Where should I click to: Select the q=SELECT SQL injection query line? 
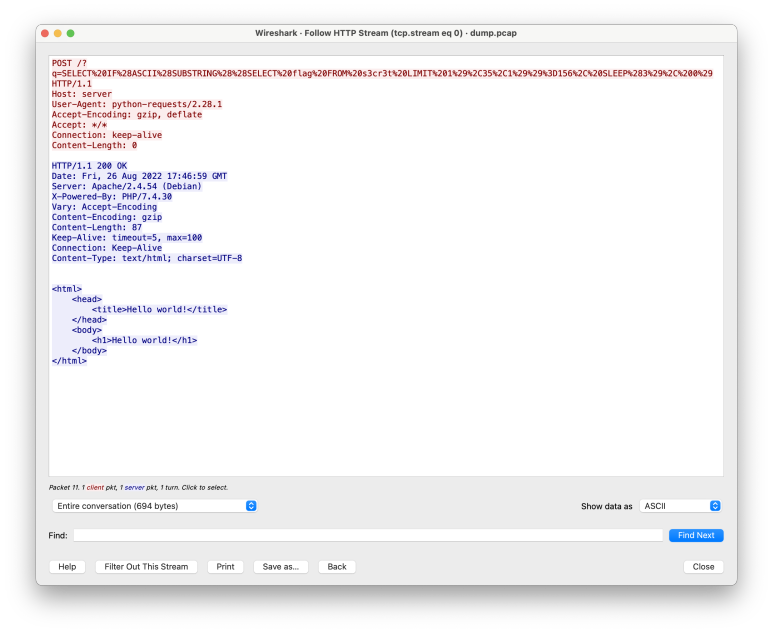pyautogui.click(x=382, y=73)
